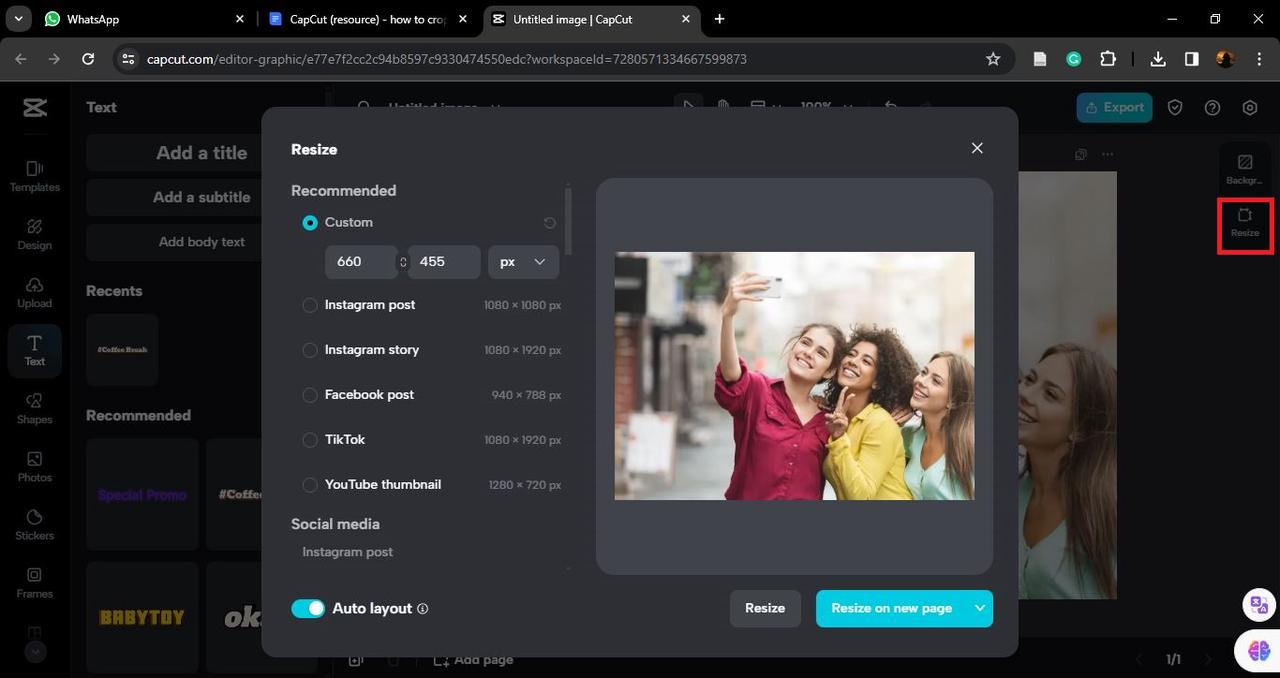Select the Custom radio option

310,222
